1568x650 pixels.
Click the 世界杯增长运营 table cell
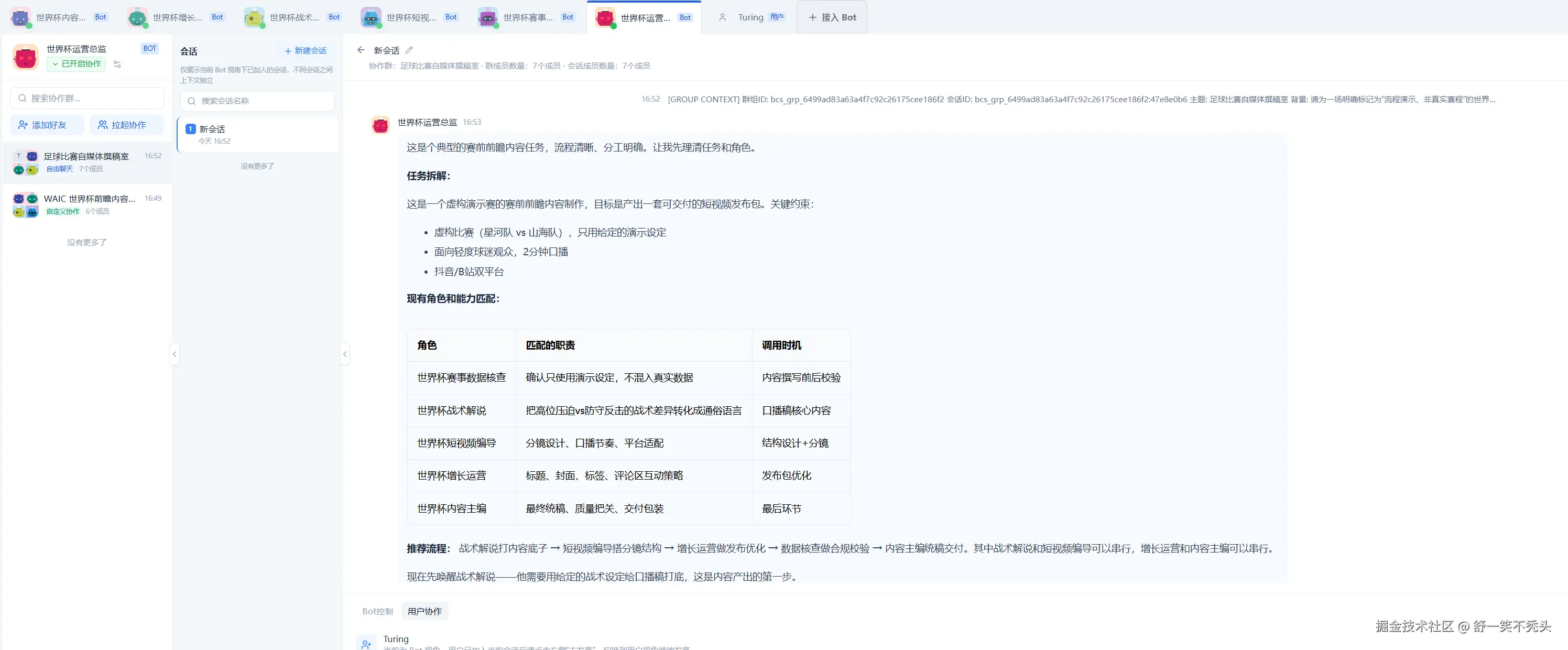(461, 475)
